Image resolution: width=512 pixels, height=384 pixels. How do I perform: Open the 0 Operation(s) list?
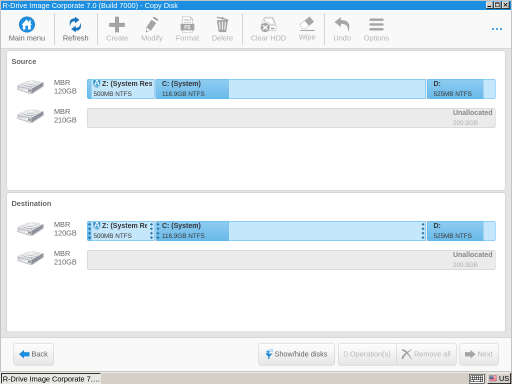[x=367, y=354]
